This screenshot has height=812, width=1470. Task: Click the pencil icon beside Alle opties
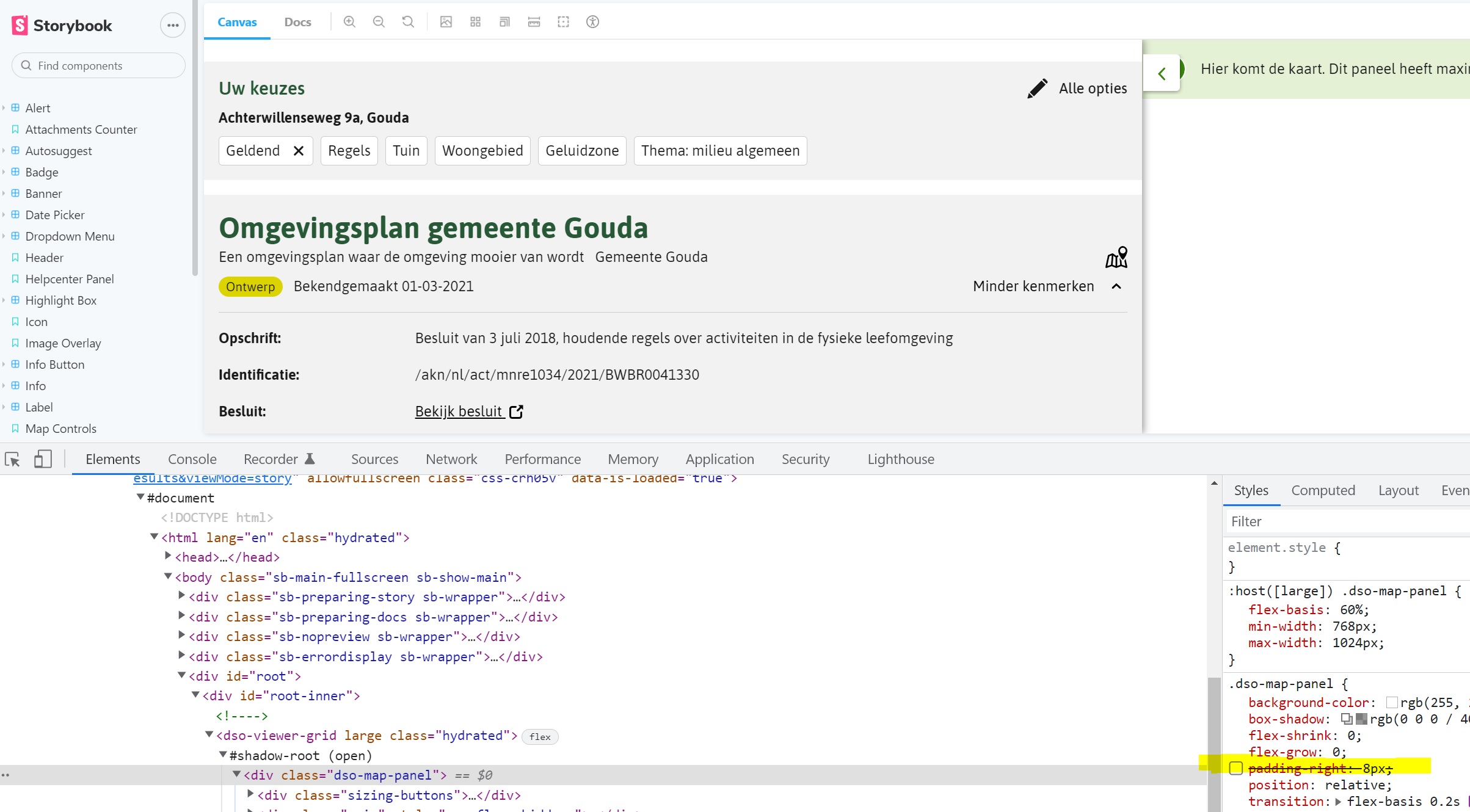click(x=1037, y=89)
